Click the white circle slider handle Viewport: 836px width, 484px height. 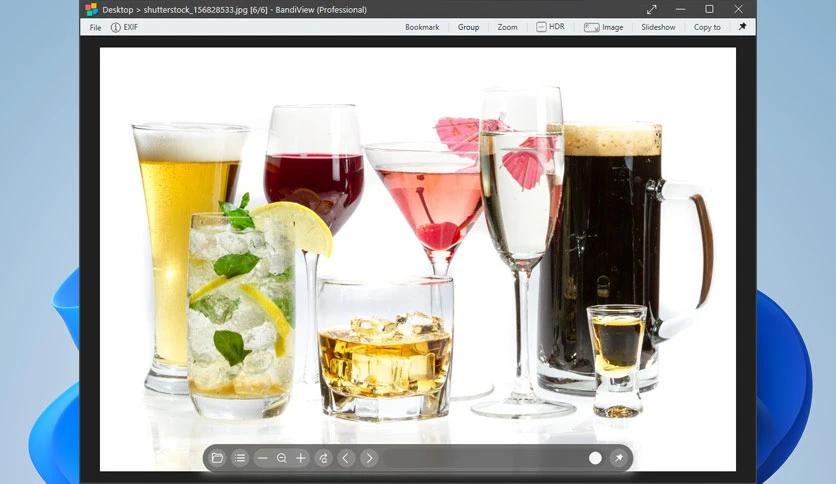pyautogui.click(x=596, y=458)
